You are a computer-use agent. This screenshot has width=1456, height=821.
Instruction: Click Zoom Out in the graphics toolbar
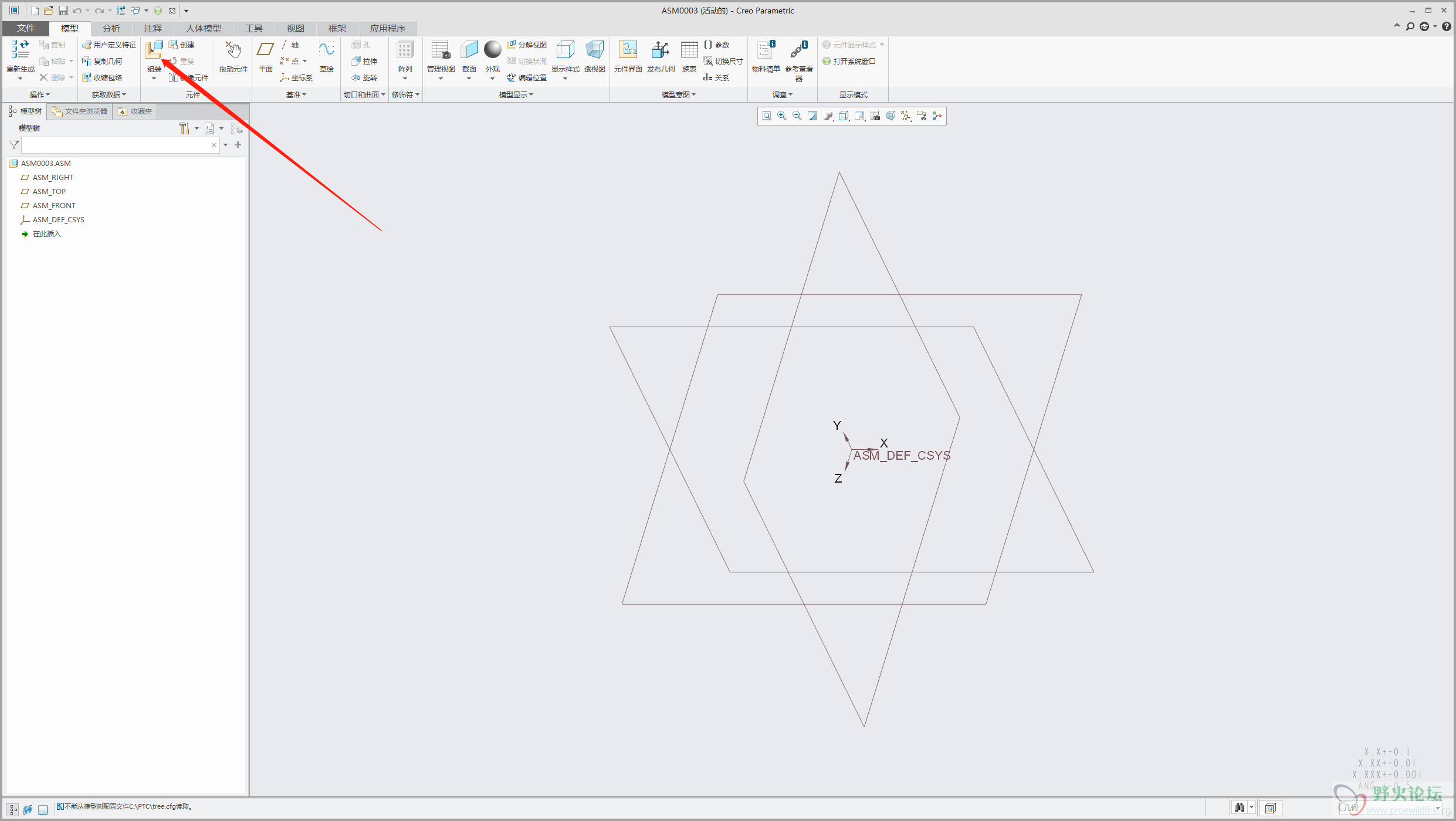797,116
